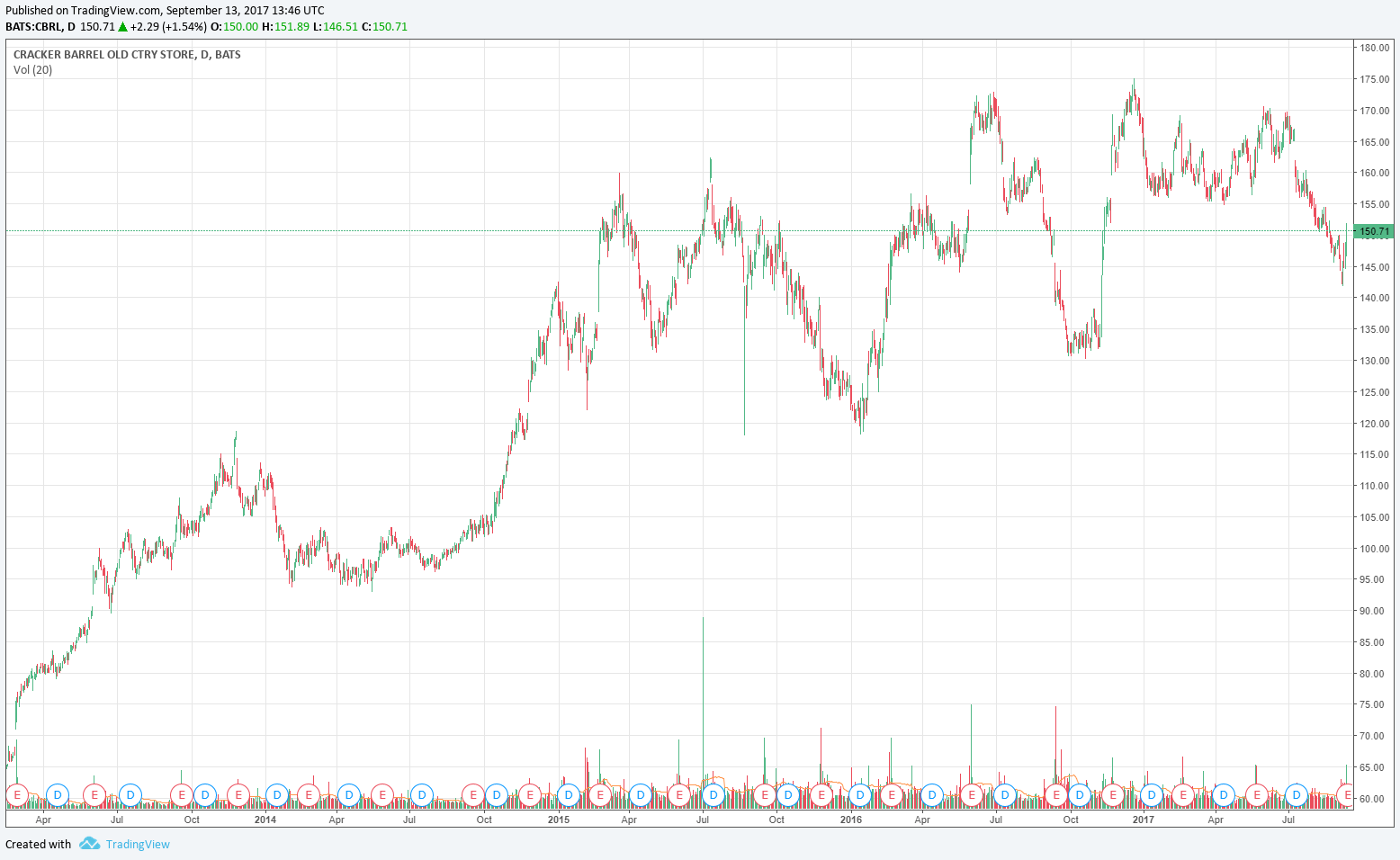Click the 2014 label on time axis

click(265, 820)
